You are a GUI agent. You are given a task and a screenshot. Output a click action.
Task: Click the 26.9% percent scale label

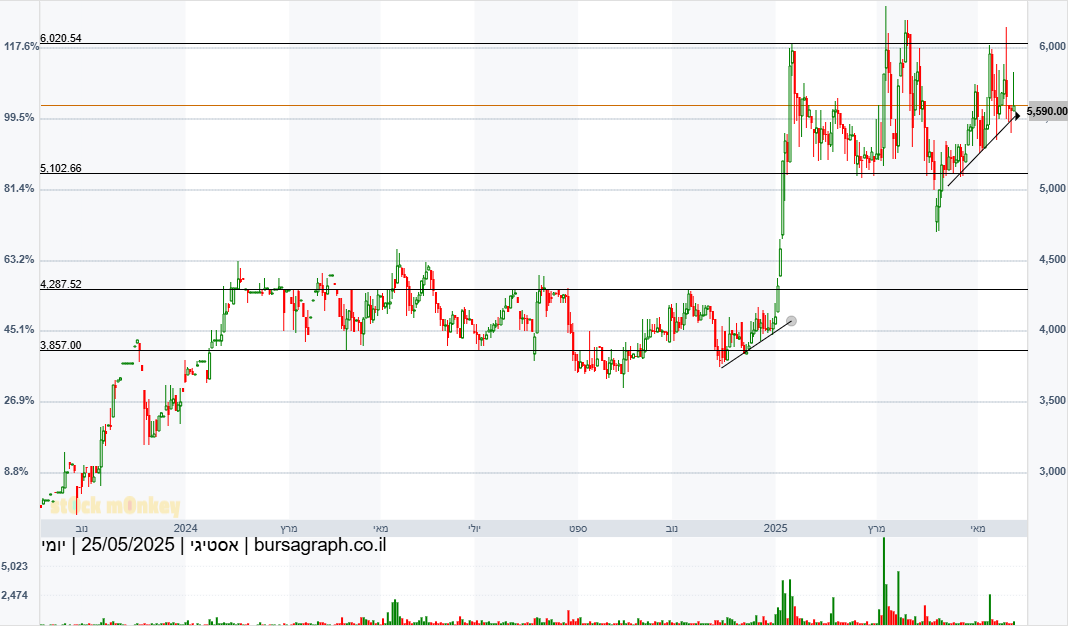19,401
